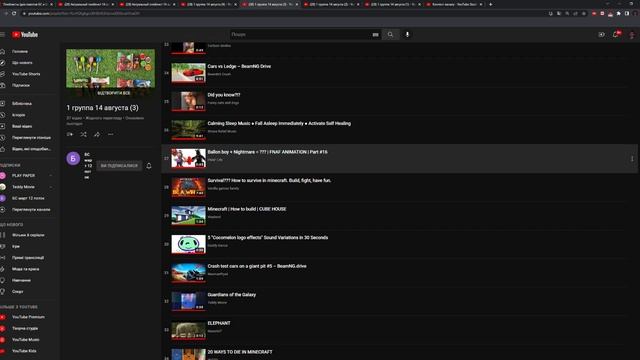Click the search magnifier button
Viewport: 640px width, 360px height.
(391, 35)
